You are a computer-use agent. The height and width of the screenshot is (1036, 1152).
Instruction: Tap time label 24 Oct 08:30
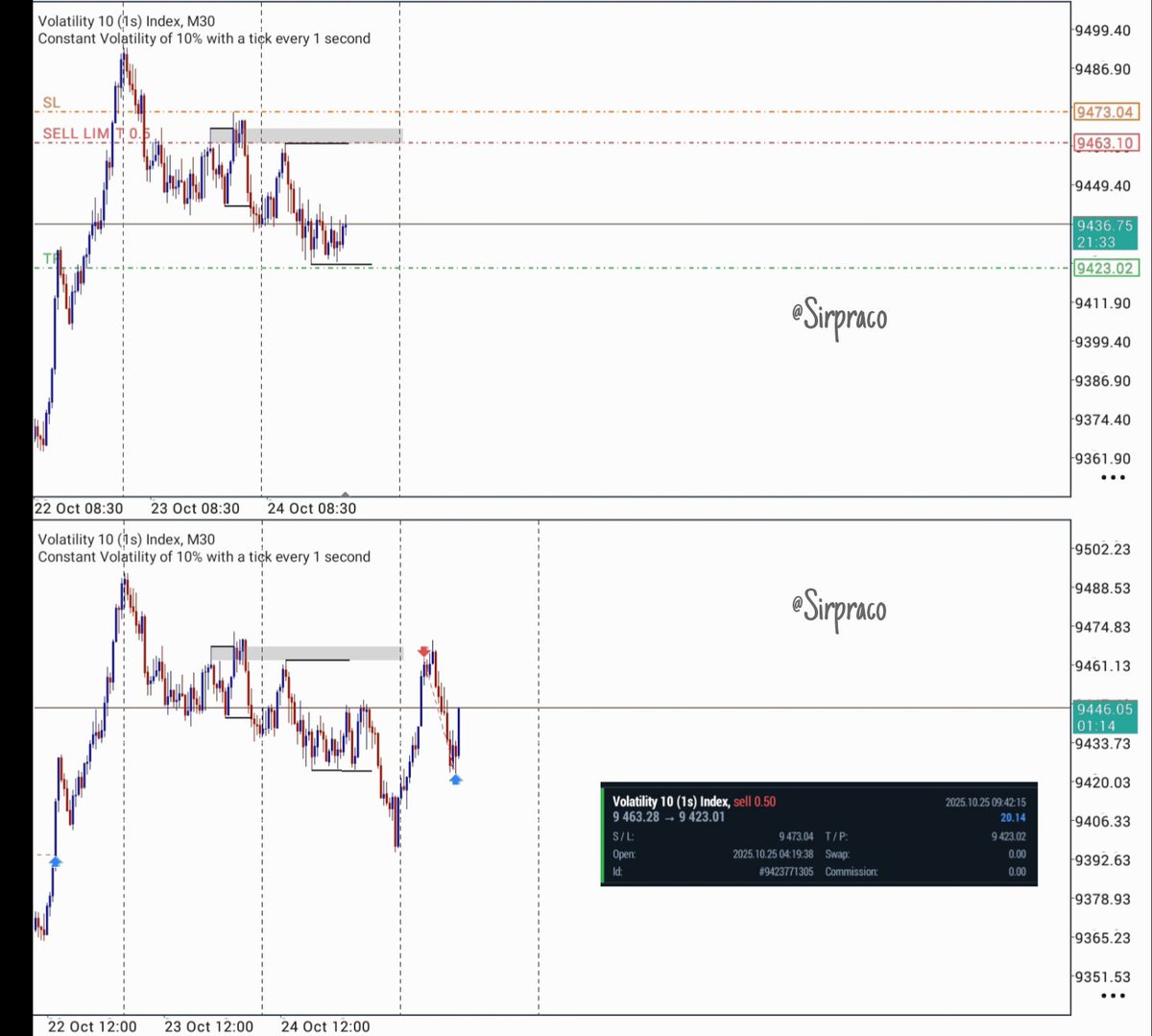(x=311, y=509)
